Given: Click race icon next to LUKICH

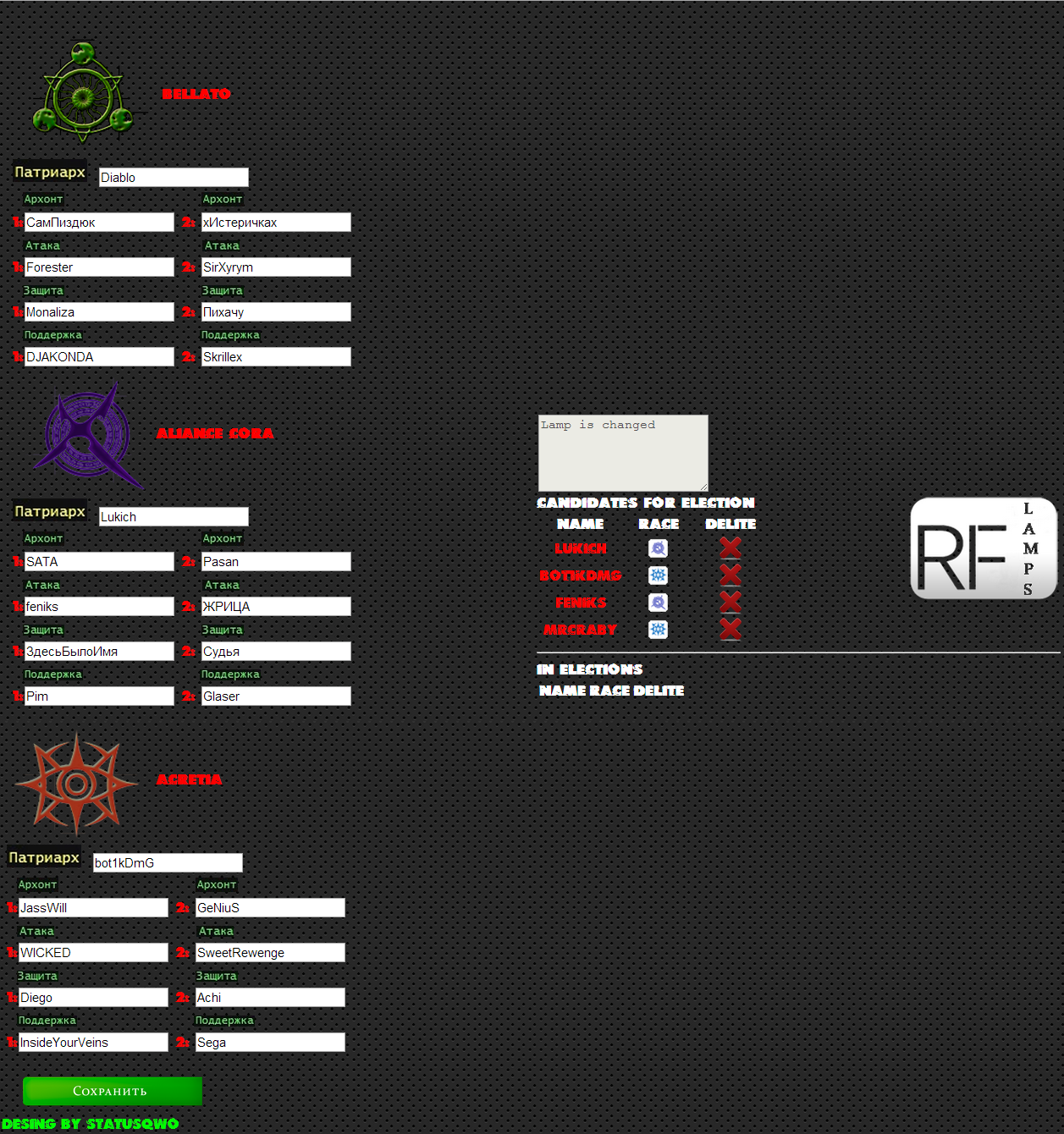Looking at the screenshot, I should pyautogui.click(x=658, y=548).
